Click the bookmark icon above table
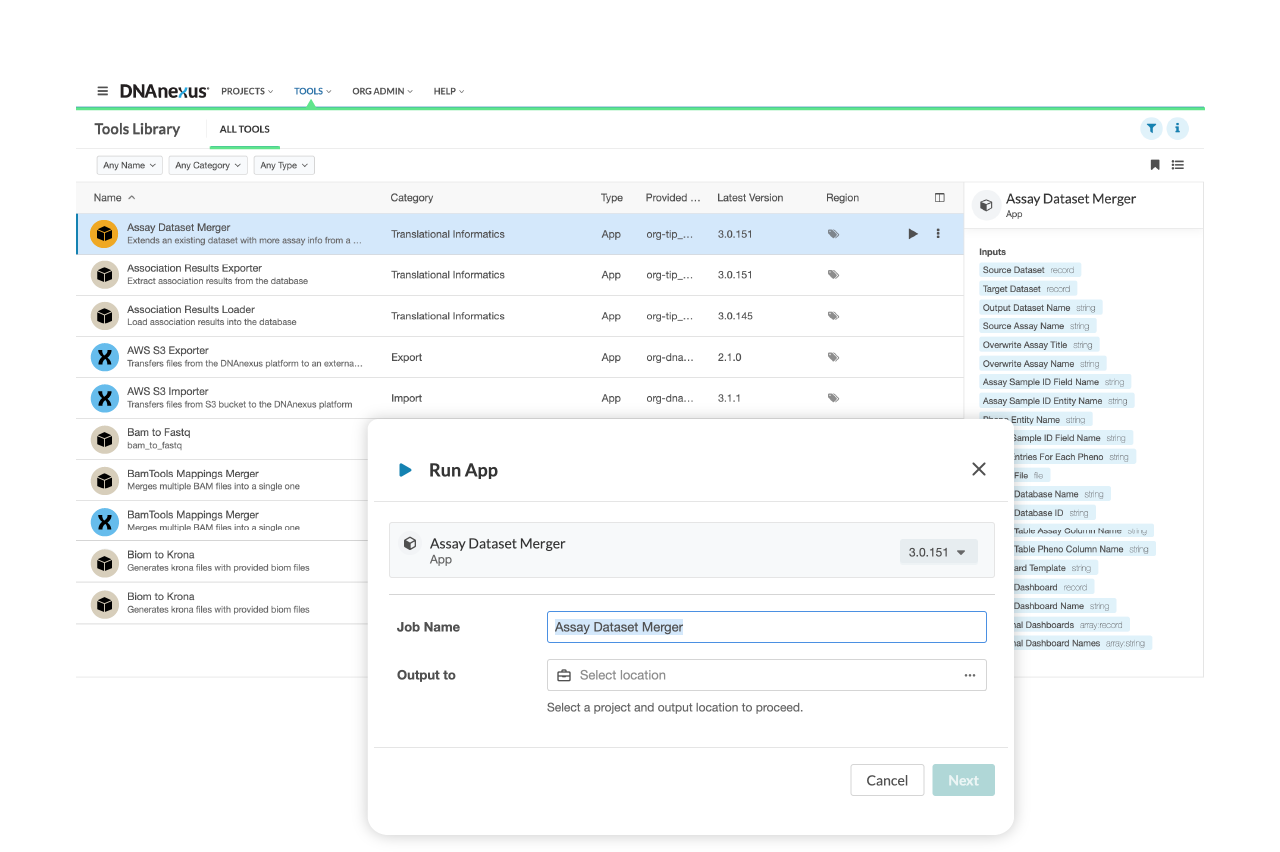Screen dimensions: 1280x852 click(x=1155, y=165)
